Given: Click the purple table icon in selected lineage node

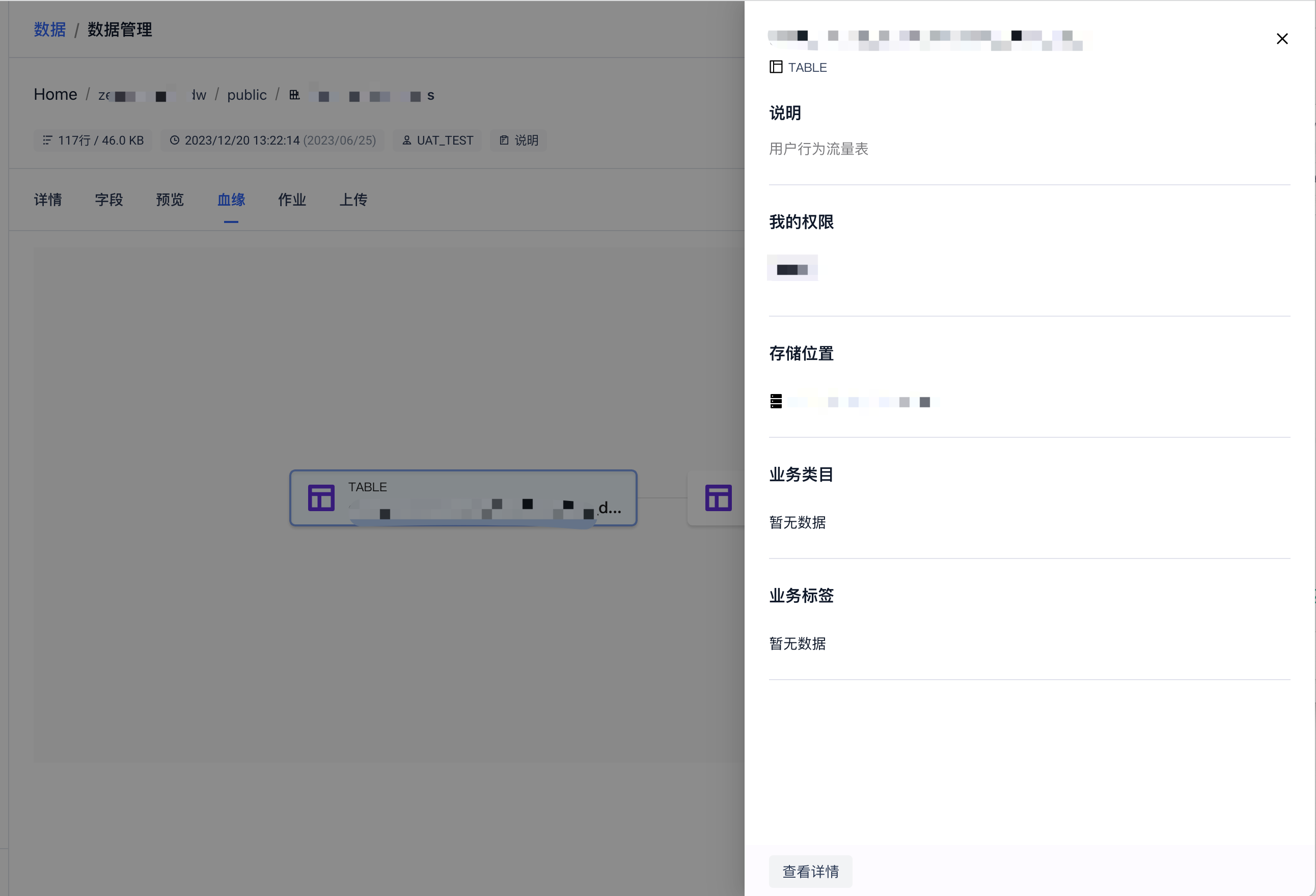Looking at the screenshot, I should (321, 498).
